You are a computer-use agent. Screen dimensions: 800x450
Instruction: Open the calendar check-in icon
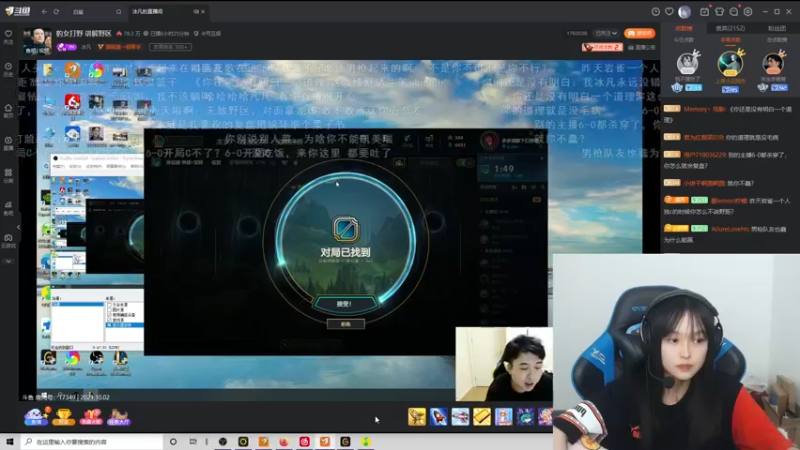coord(704,11)
